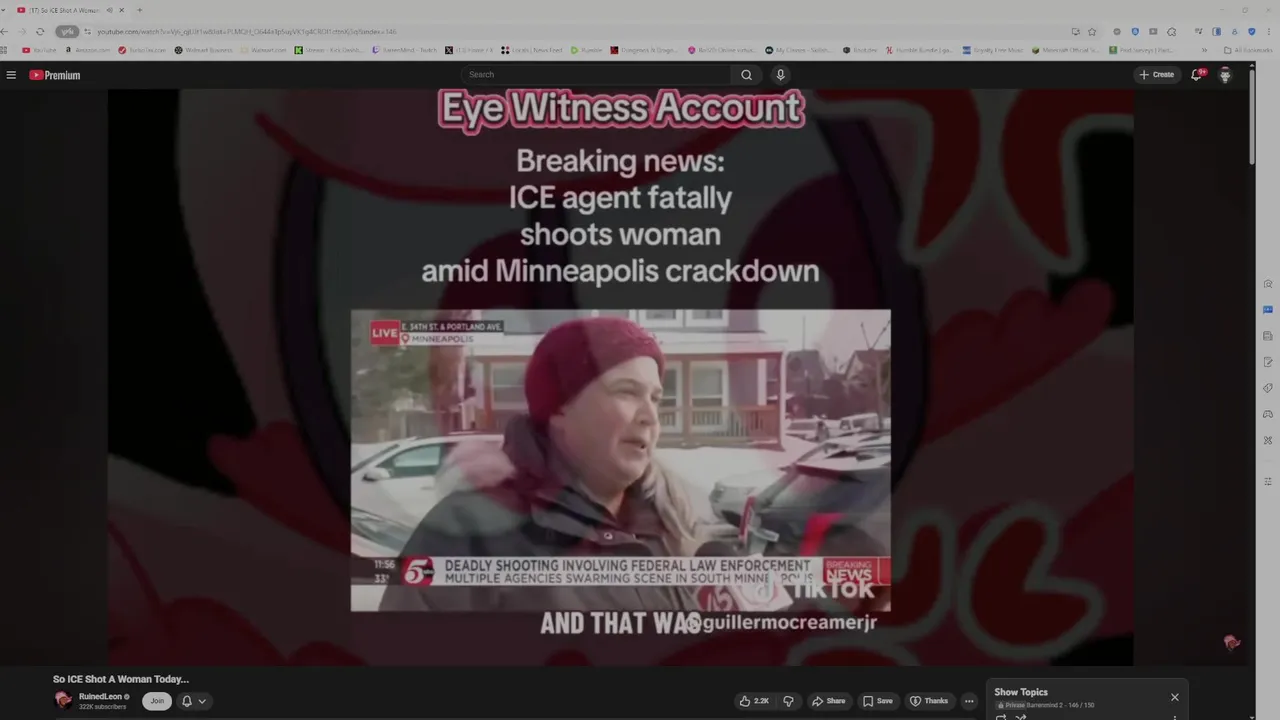1280x720 pixels.
Task: Join the RuinedLeon channel membership
Action: point(157,701)
